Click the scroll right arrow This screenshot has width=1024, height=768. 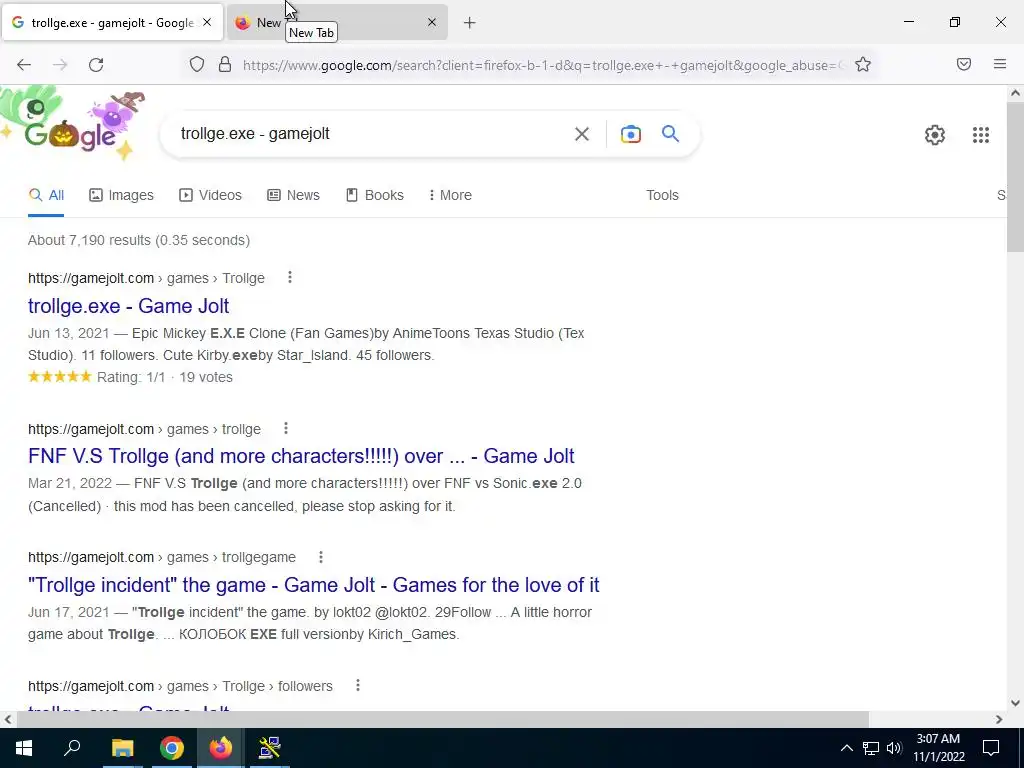[999, 719]
